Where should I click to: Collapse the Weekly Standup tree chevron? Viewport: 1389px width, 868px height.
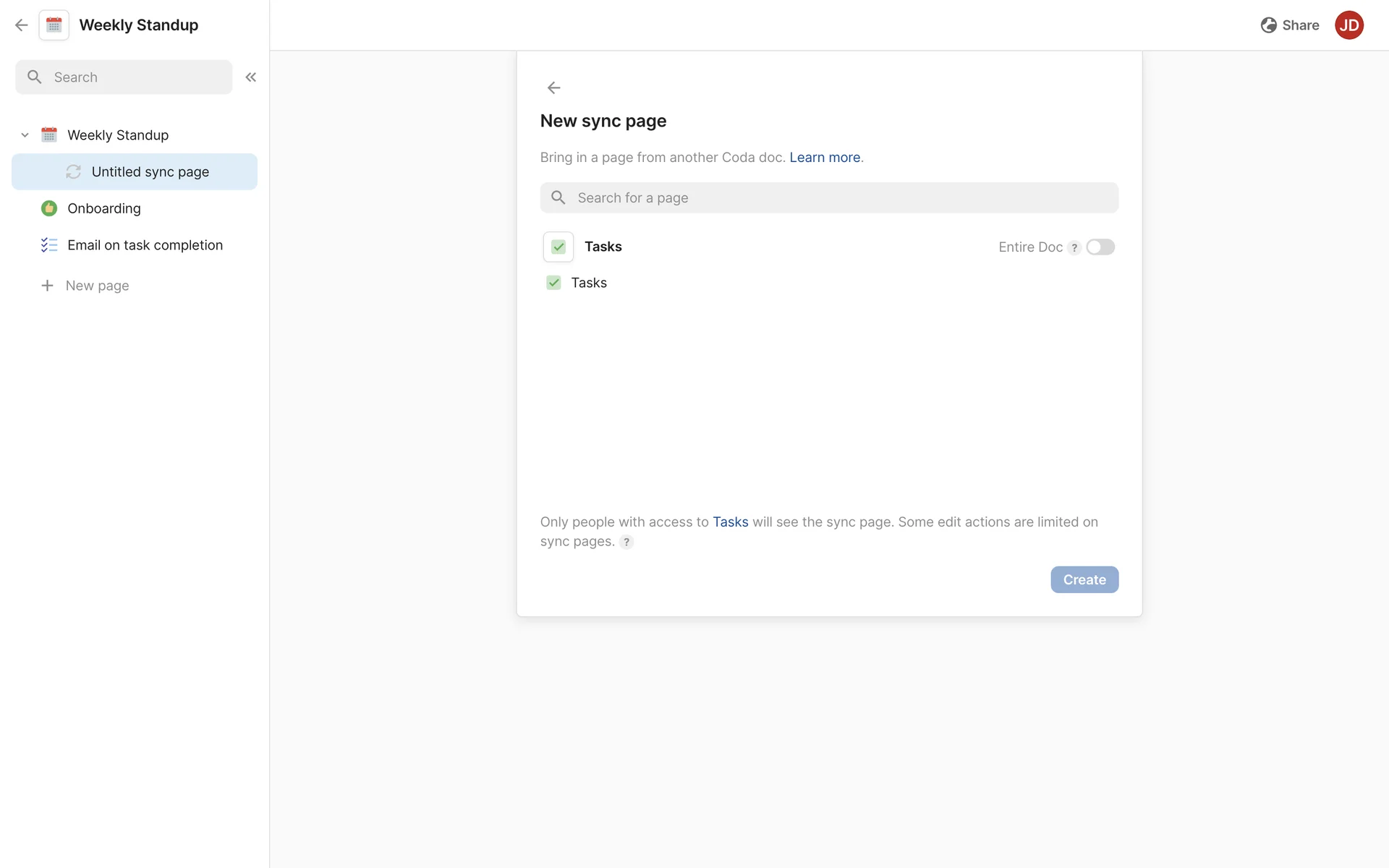tap(25, 135)
